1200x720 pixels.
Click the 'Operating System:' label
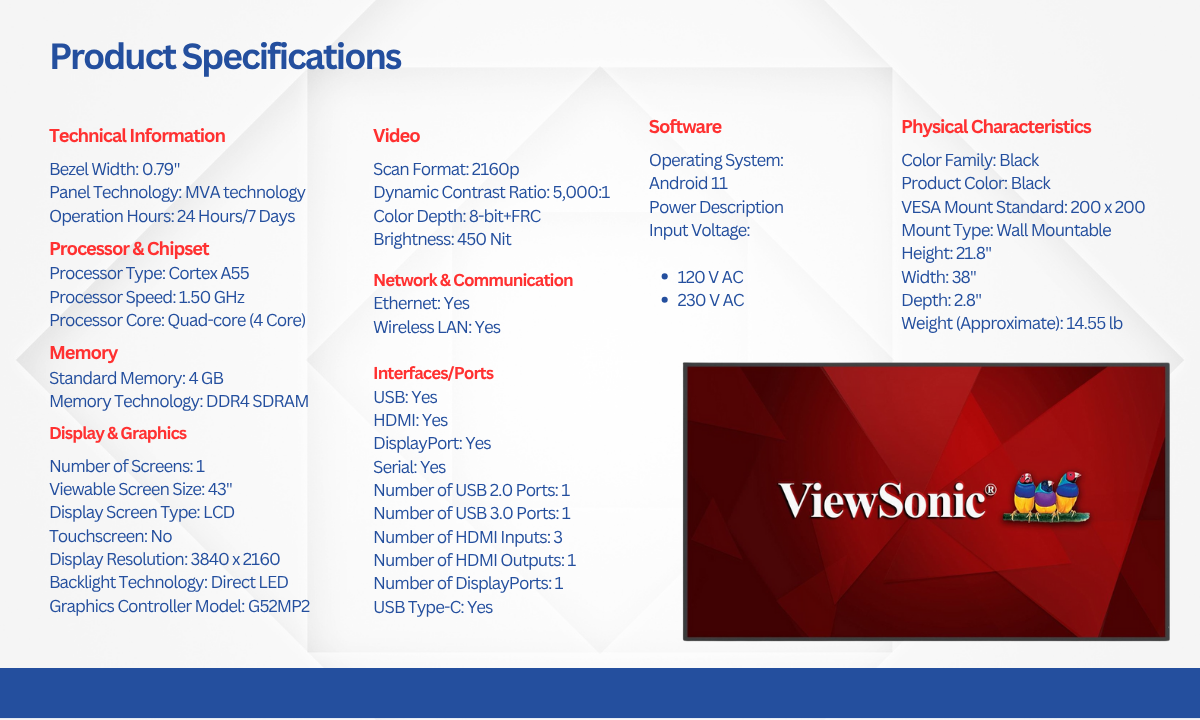716,160
